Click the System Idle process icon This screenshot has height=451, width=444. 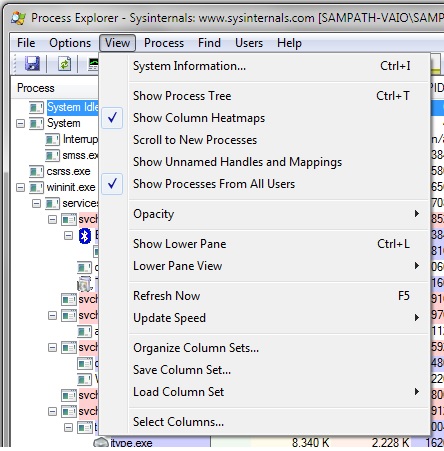(x=36, y=107)
